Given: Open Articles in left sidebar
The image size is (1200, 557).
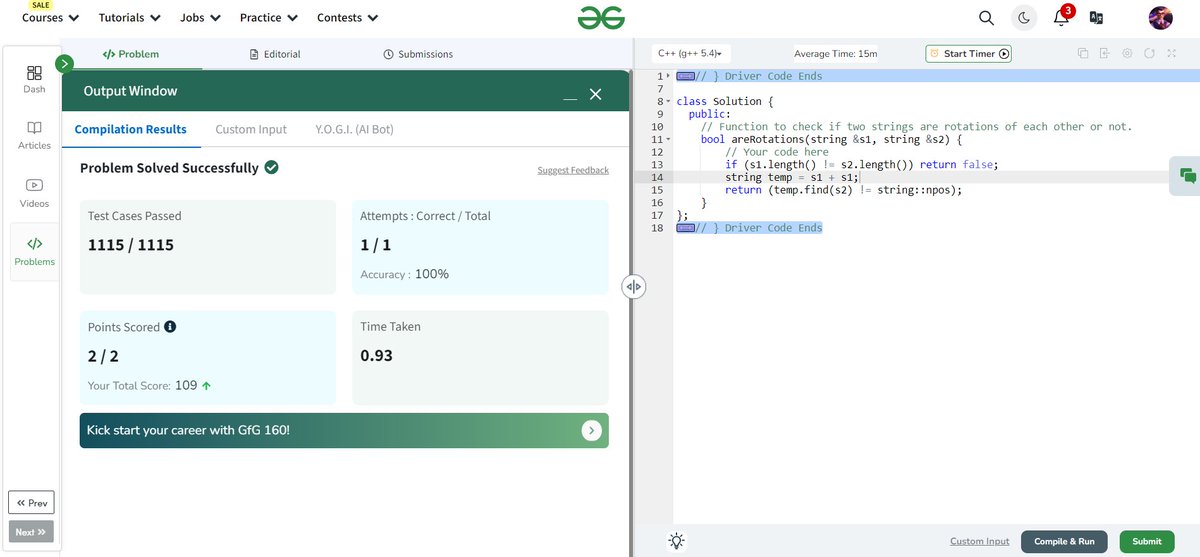Looking at the screenshot, I should coord(34,136).
